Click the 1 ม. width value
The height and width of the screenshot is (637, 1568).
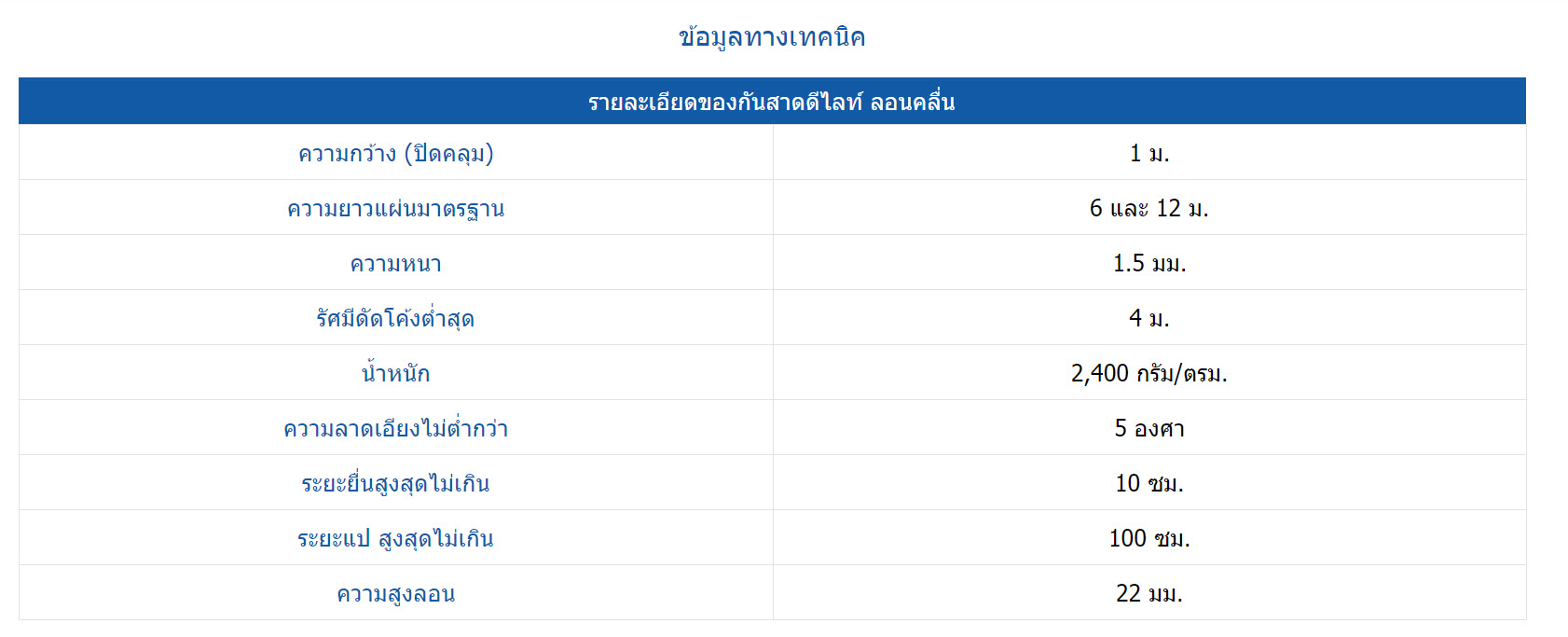(1148, 153)
